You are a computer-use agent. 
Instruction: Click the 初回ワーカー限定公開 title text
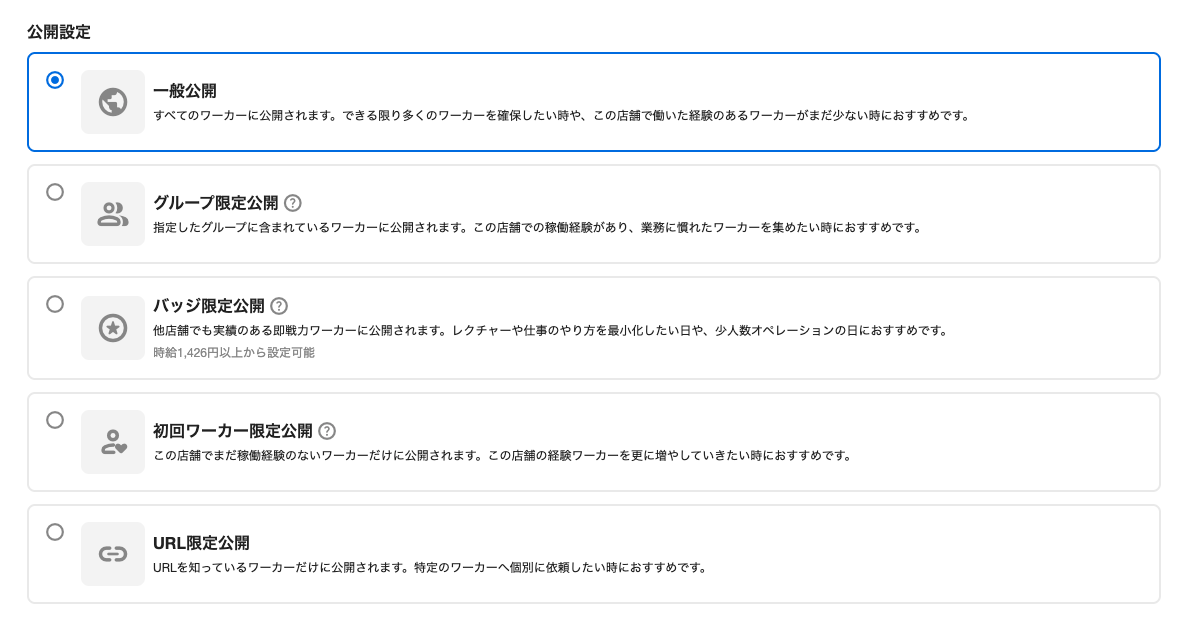click(232, 431)
